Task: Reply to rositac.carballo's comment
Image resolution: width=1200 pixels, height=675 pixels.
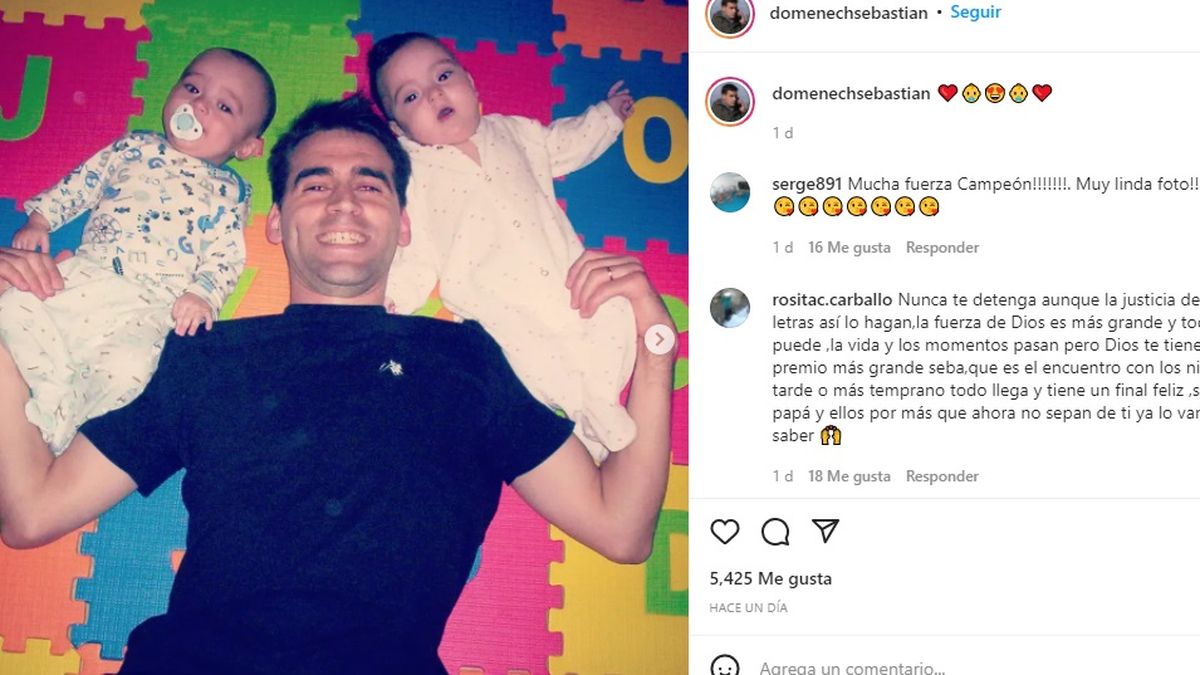Action: [x=942, y=476]
